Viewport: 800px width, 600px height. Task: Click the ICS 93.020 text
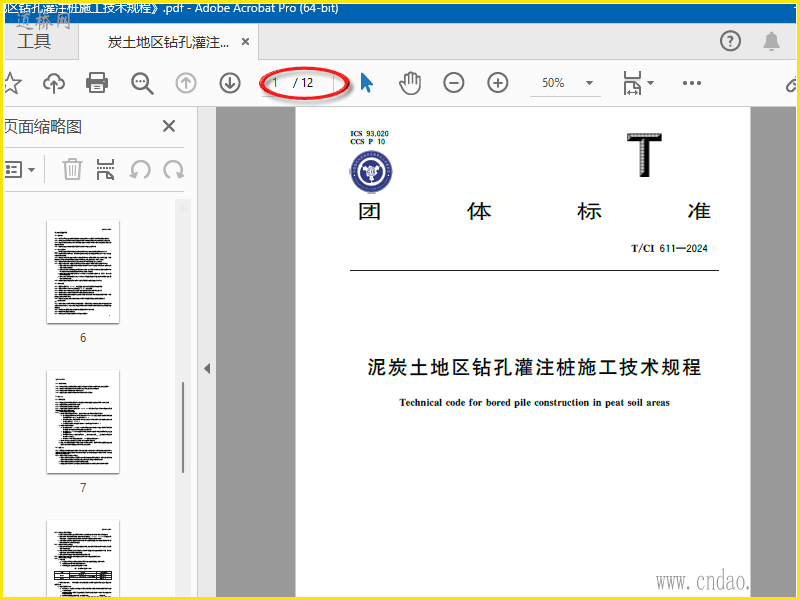point(369,134)
